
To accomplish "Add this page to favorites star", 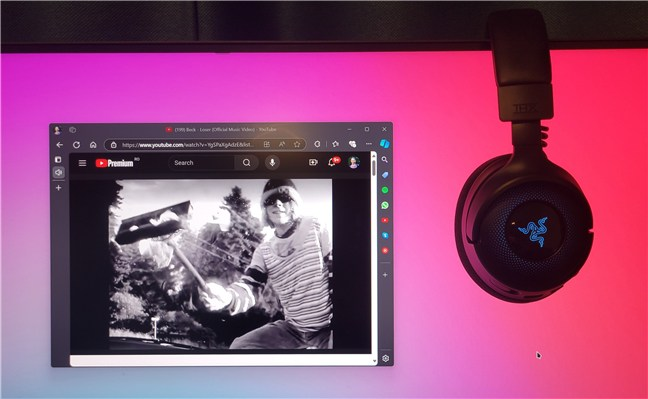I will coord(297,144).
